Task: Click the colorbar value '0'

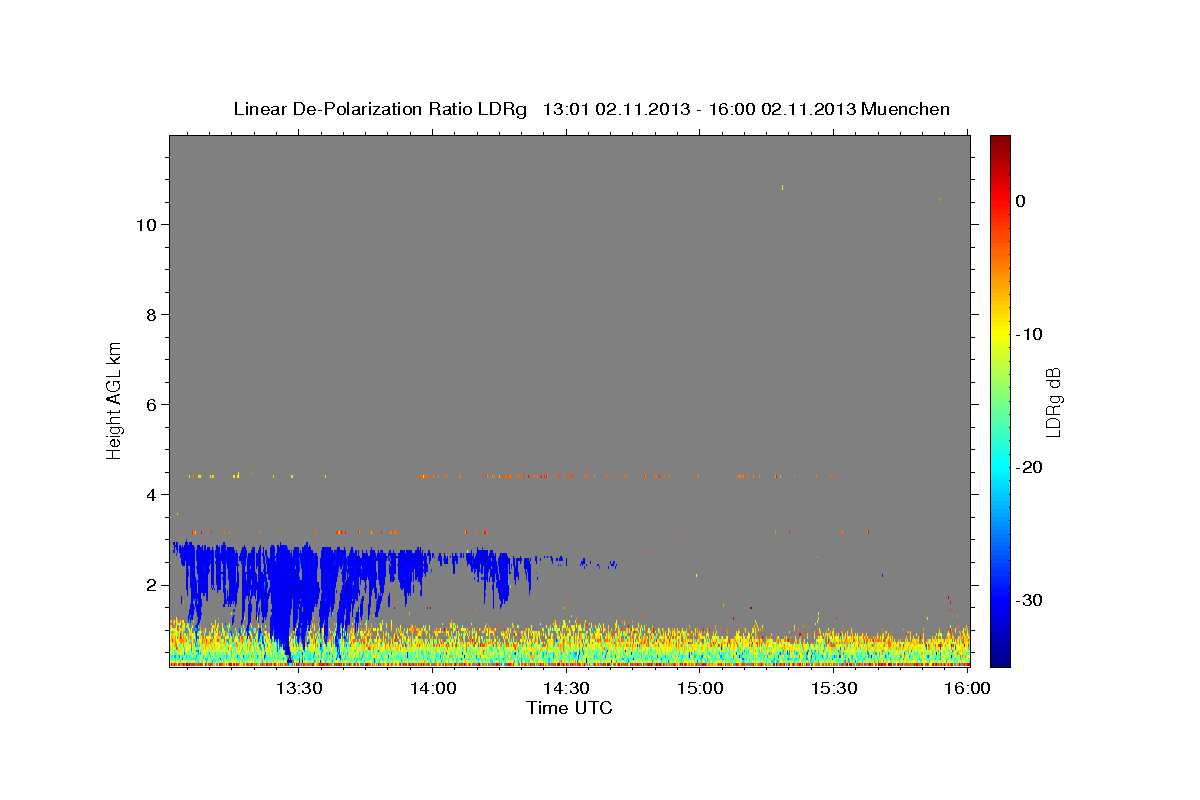Action: coord(1021,201)
